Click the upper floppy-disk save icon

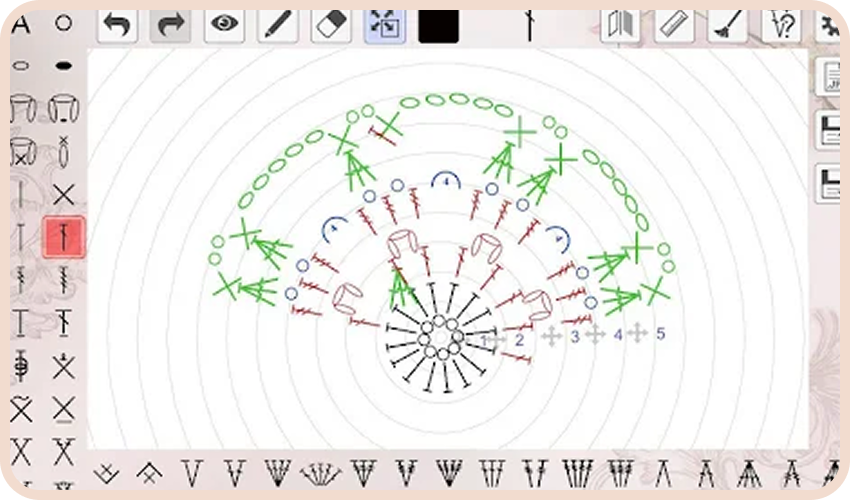[x=828, y=131]
